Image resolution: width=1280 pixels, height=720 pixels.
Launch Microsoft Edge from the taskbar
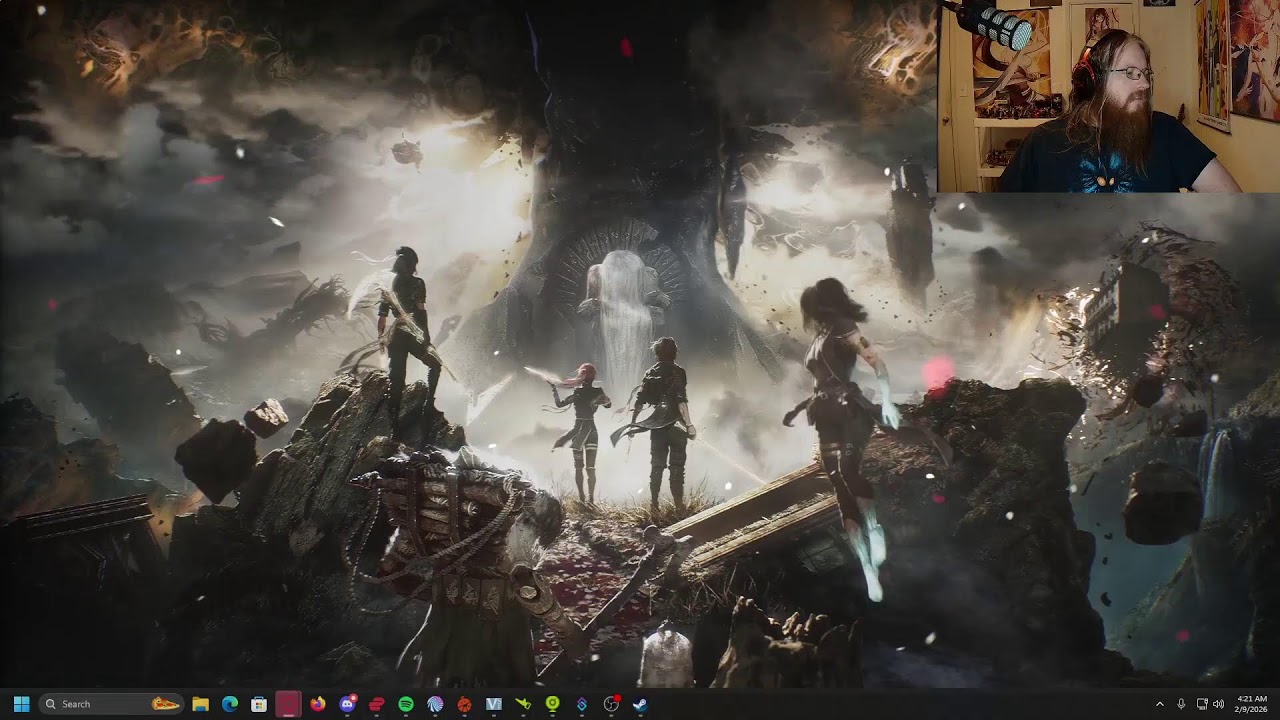230,704
